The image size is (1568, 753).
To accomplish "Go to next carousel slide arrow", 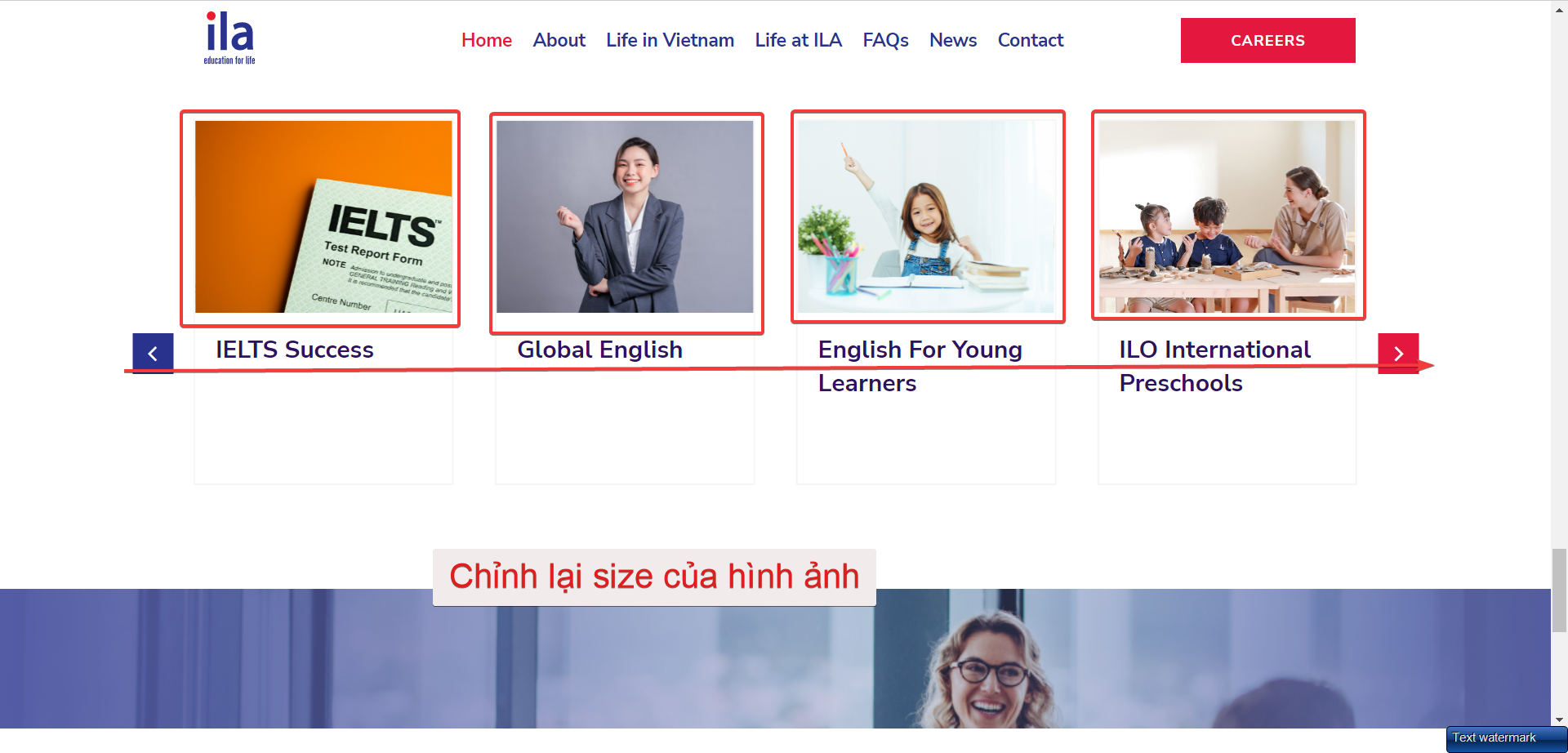I will tap(1398, 353).
